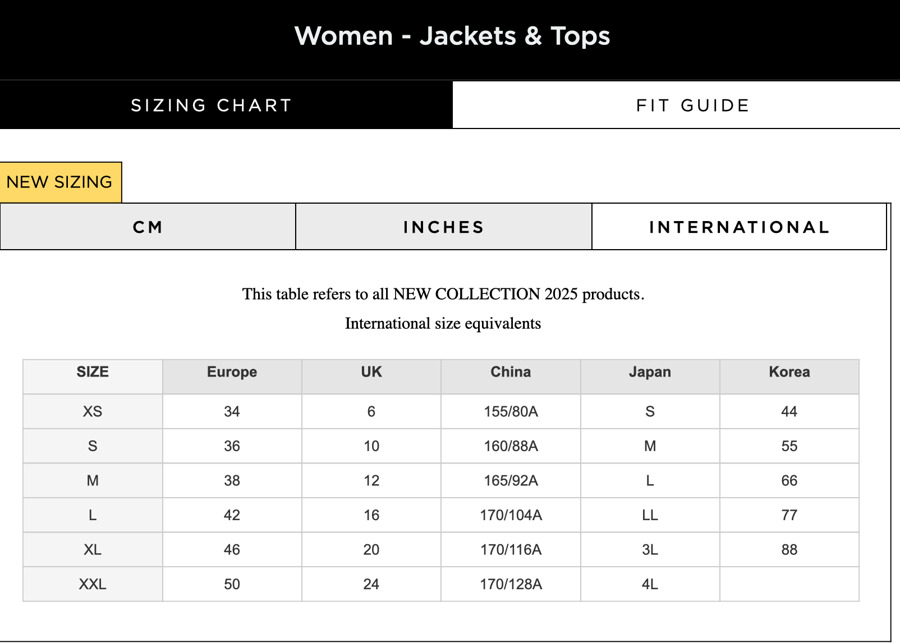
Task: Click the Europe column header
Action: coord(232,372)
